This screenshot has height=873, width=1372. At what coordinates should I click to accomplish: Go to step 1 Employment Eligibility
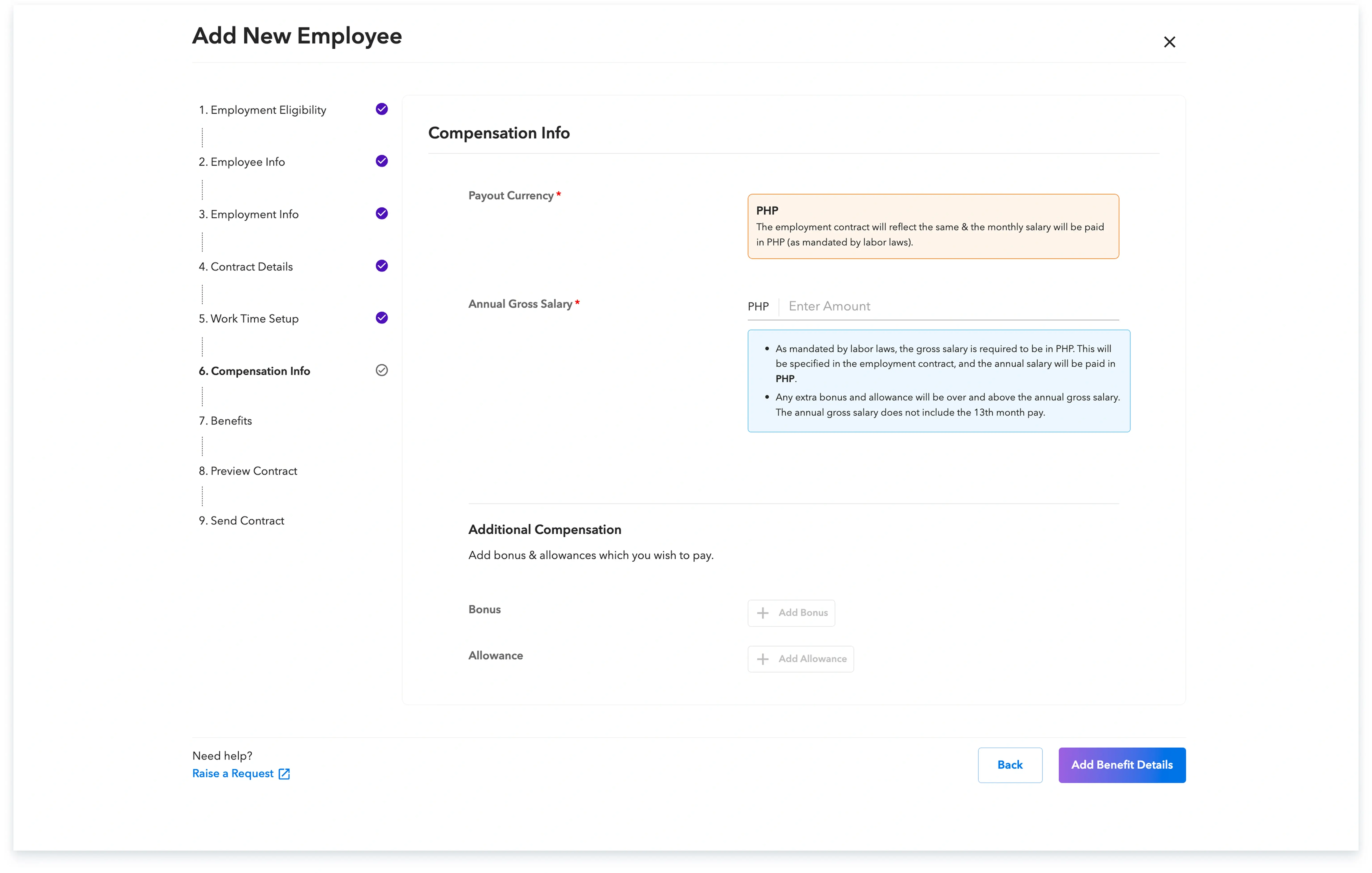[263, 110]
